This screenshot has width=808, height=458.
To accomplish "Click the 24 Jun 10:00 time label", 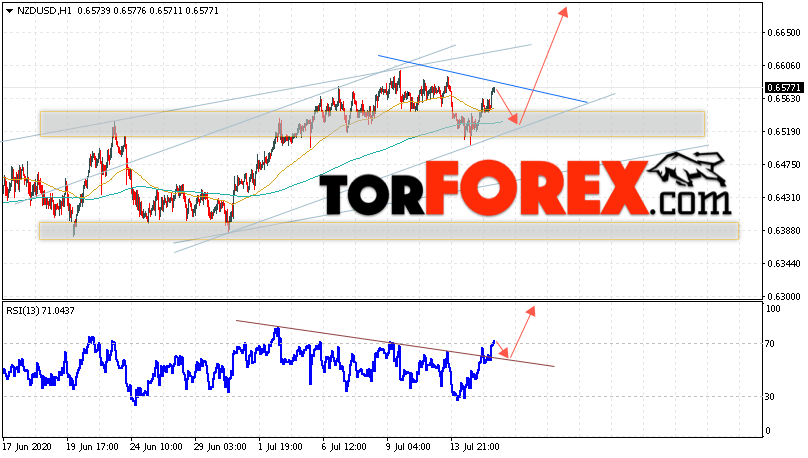I will pyautogui.click(x=156, y=447).
